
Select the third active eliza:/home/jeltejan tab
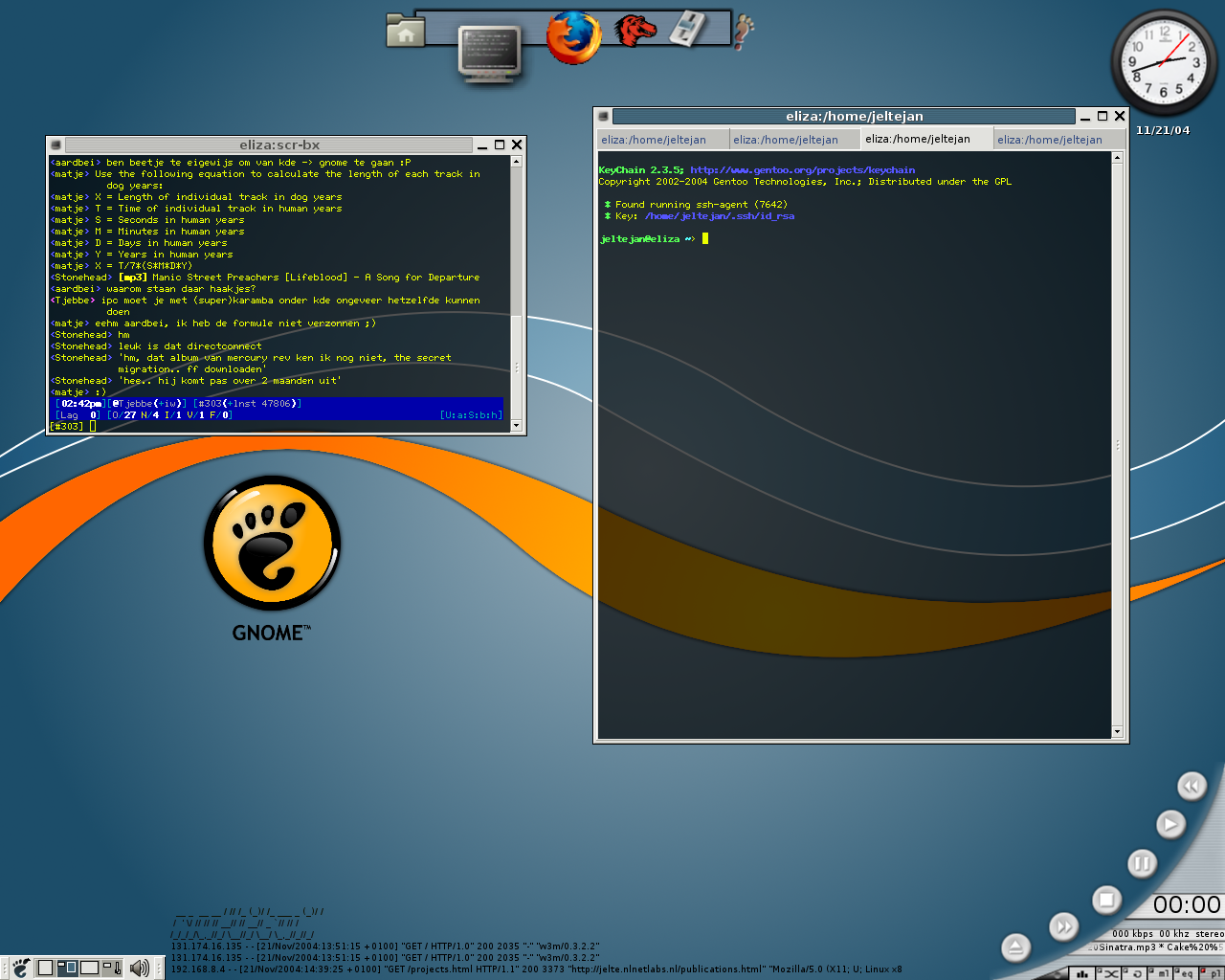pos(926,139)
